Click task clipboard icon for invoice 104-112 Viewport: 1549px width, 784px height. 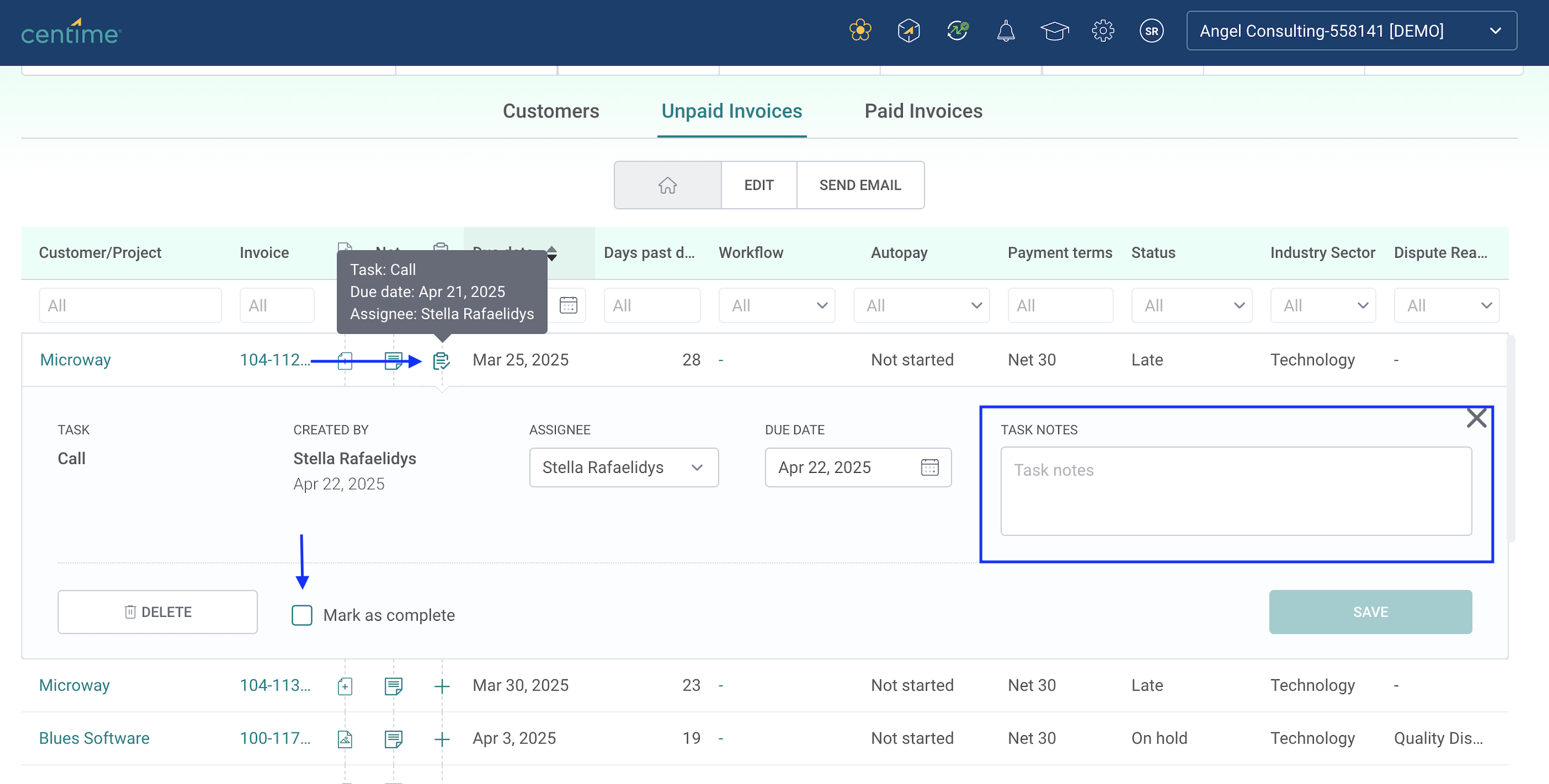[x=441, y=360]
